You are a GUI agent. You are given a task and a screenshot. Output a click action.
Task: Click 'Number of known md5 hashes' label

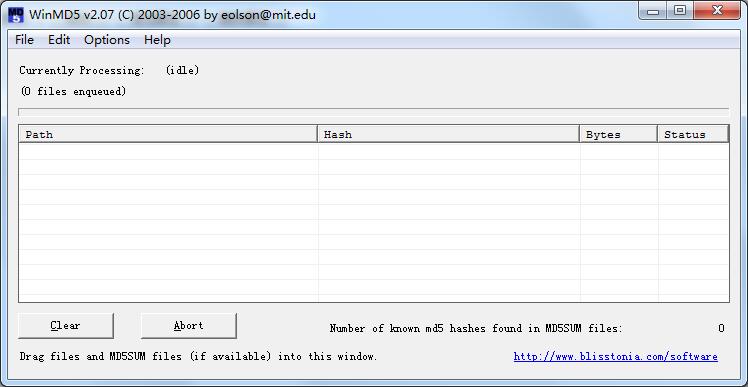pyautogui.click(x=476, y=328)
